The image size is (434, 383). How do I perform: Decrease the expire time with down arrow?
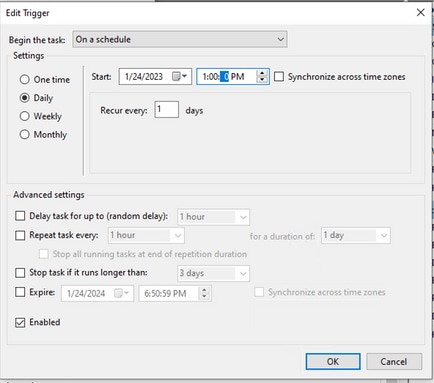click(x=204, y=296)
